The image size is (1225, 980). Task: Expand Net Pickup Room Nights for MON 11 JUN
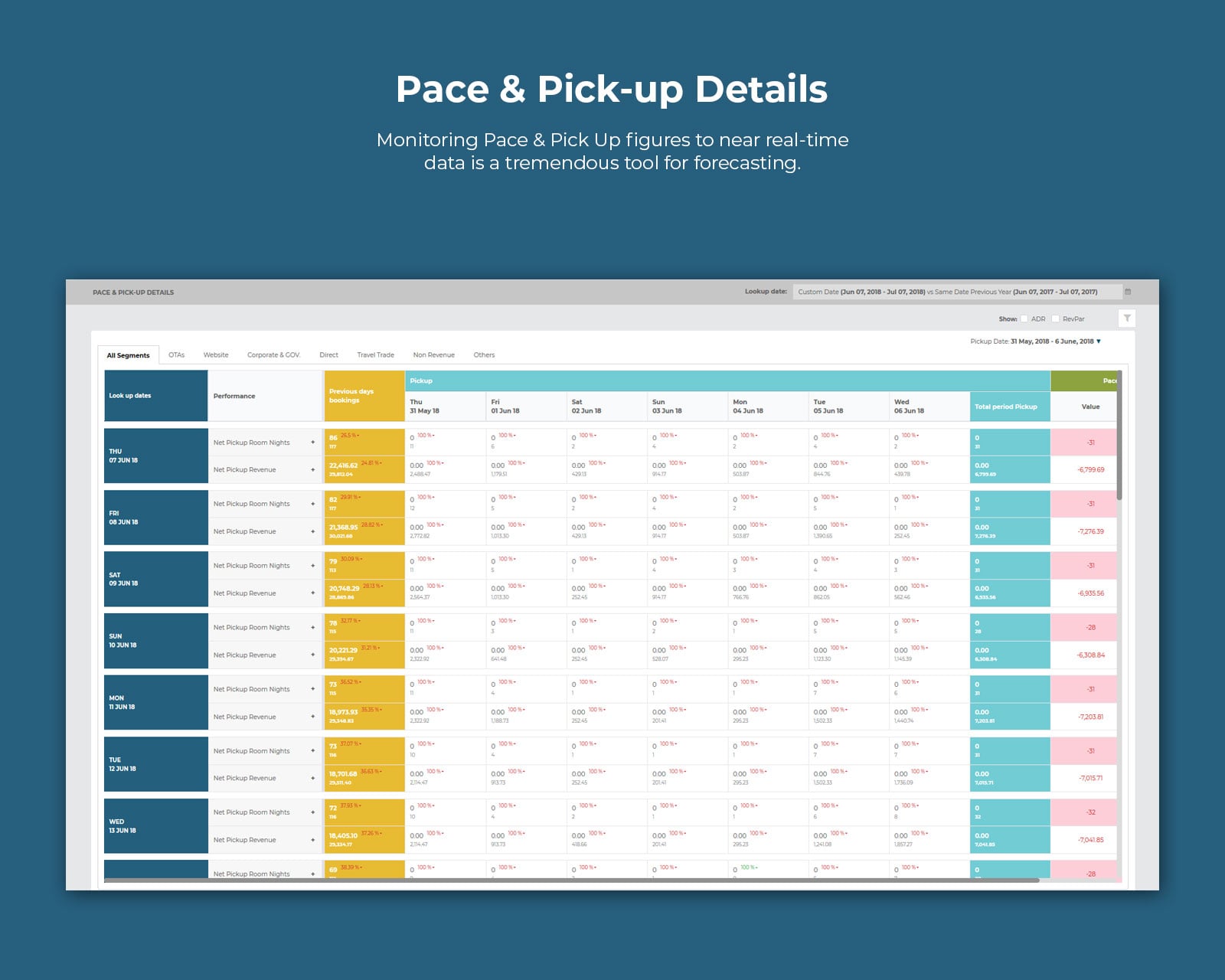[x=314, y=689]
